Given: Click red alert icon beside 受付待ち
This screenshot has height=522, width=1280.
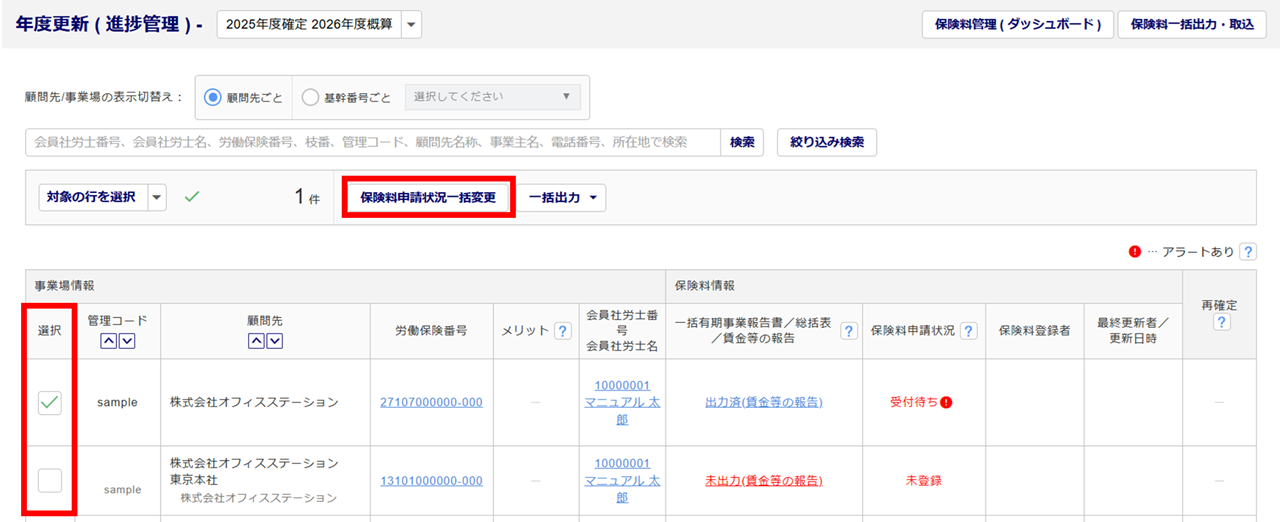Looking at the screenshot, I should click(946, 402).
